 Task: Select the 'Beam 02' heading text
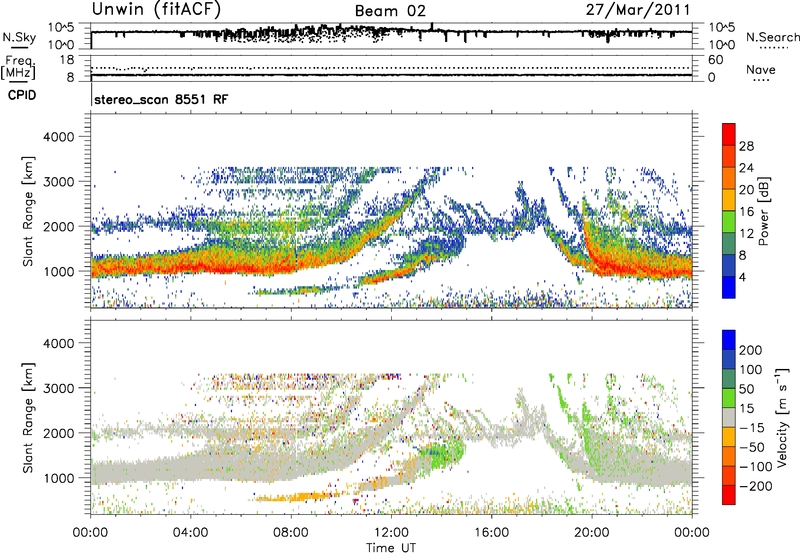click(x=390, y=11)
